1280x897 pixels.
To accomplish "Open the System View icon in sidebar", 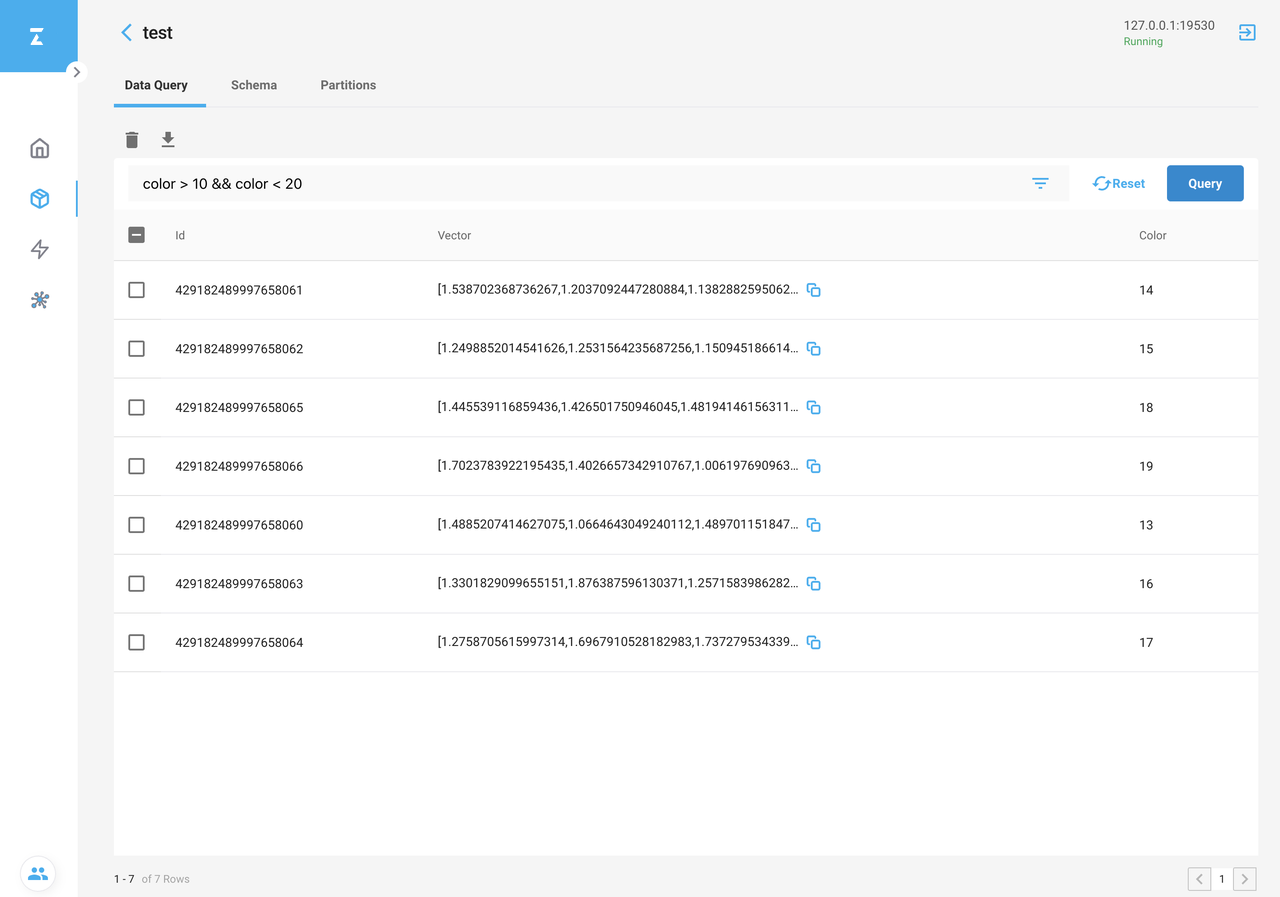I will click(40, 300).
